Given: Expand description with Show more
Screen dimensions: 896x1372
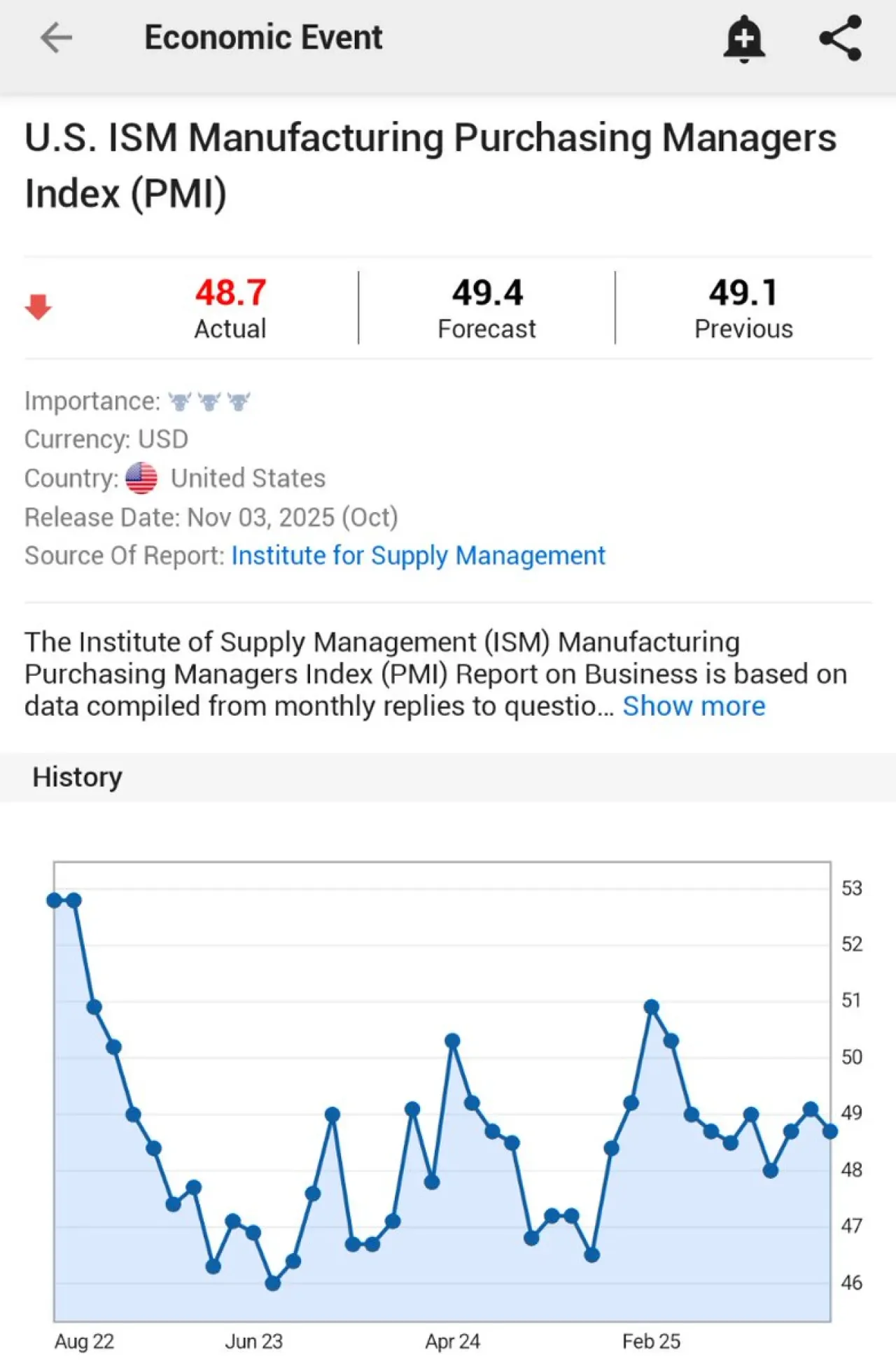Looking at the screenshot, I should coord(694,706).
